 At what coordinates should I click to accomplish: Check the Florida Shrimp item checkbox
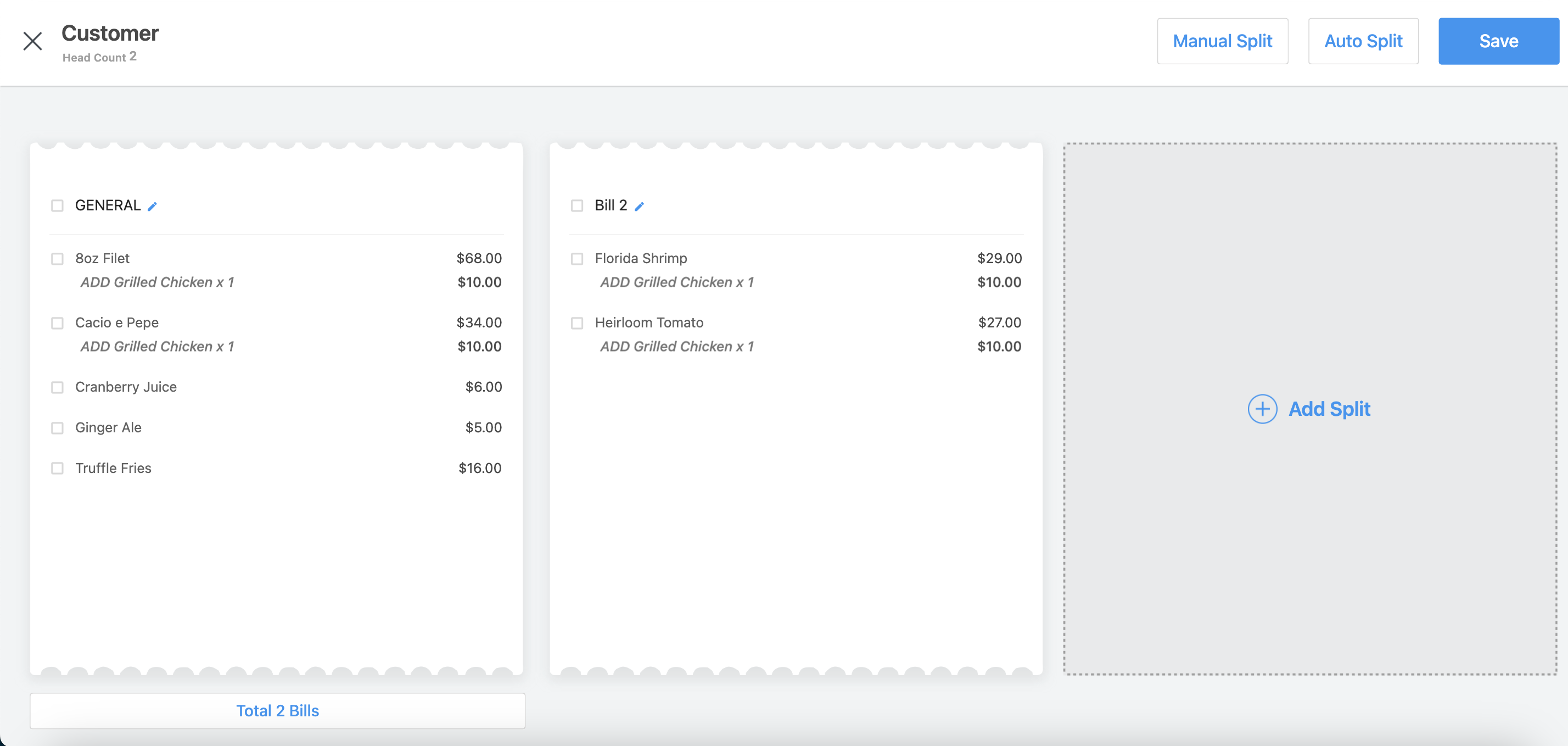tap(576, 259)
